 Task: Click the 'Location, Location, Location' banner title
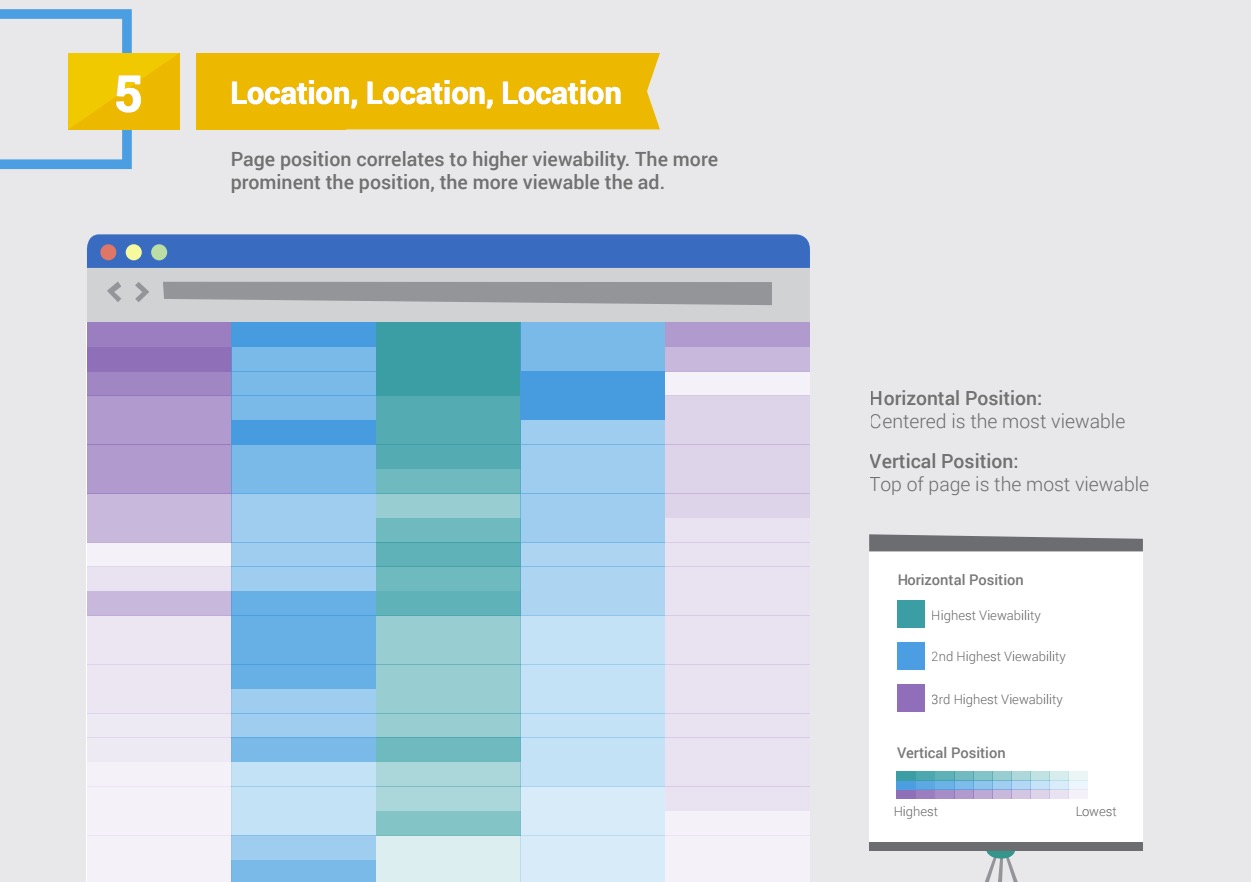(426, 93)
